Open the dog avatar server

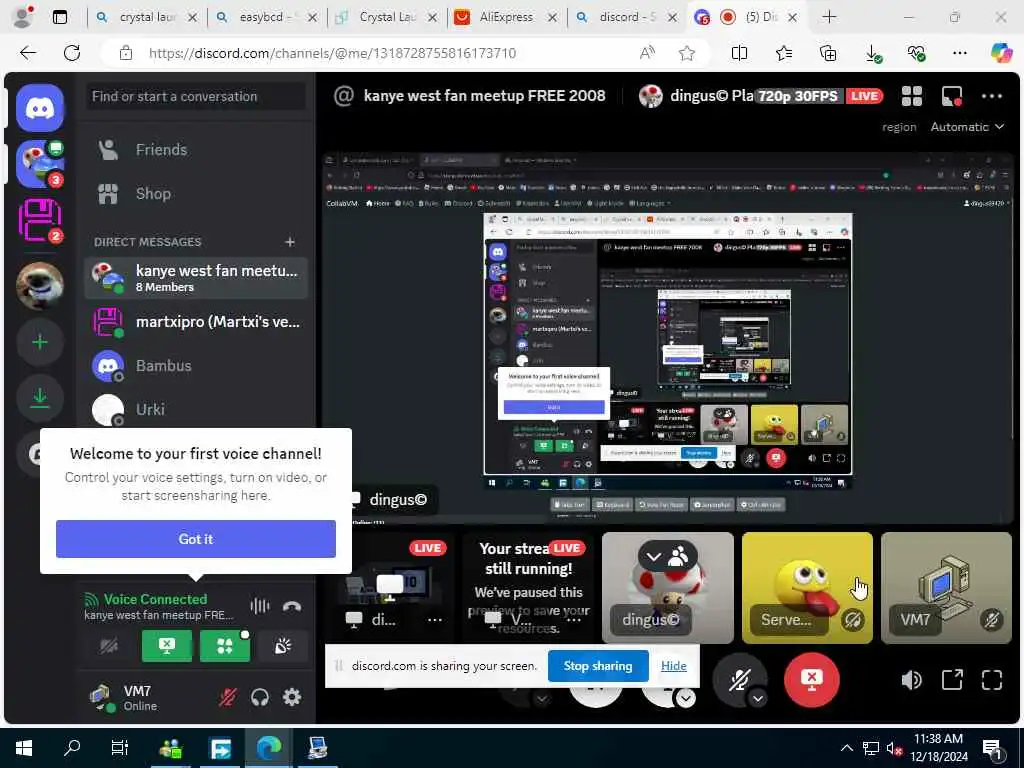click(40, 285)
